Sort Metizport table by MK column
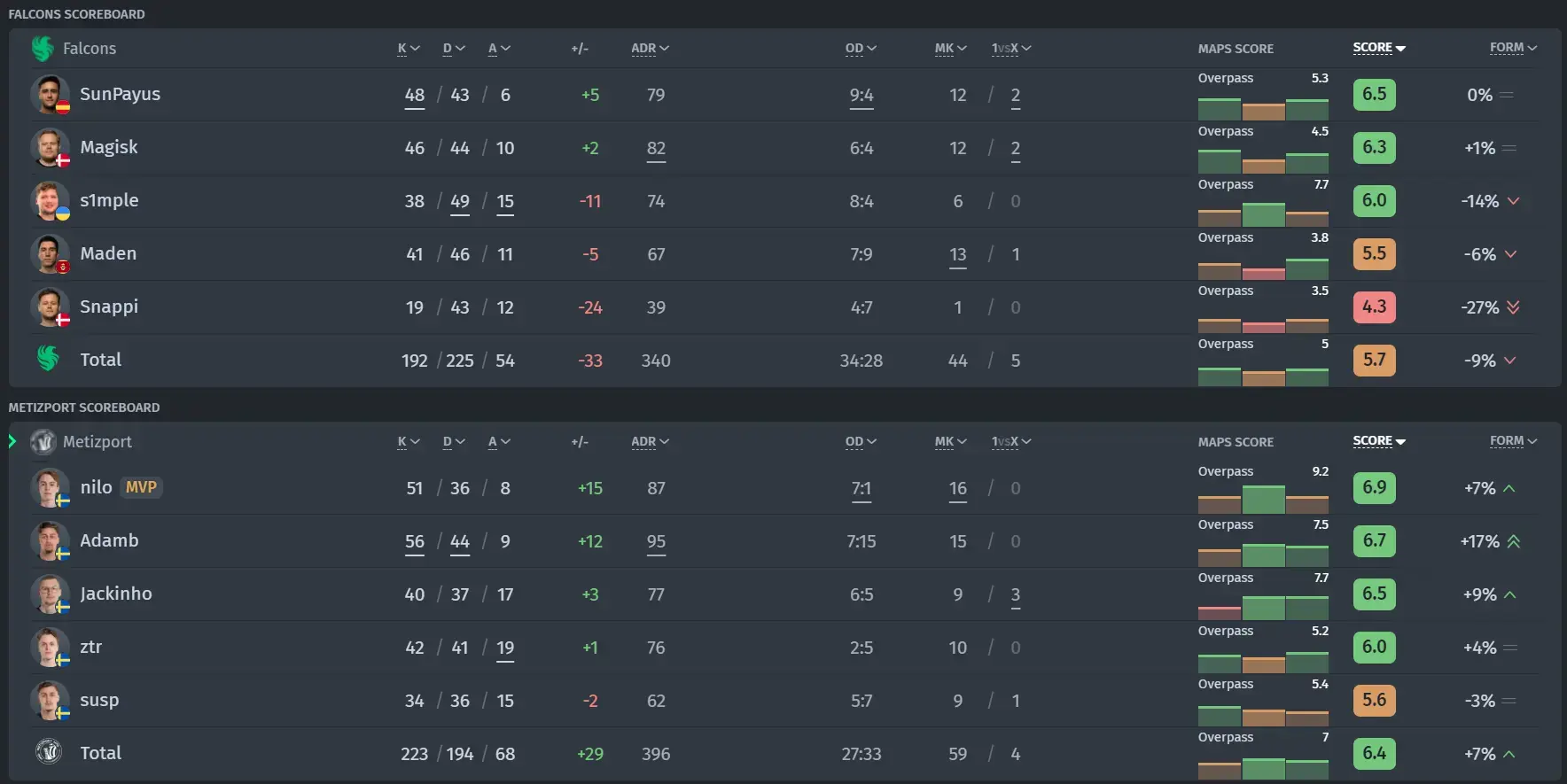Screen dimensions: 1567x784 click(x=950, y=441)
